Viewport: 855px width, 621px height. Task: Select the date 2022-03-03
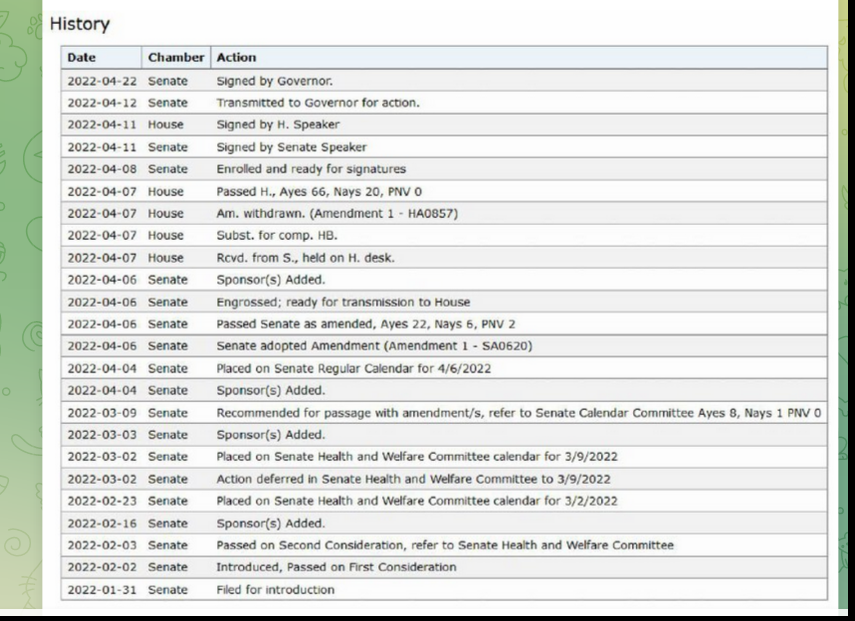coord(102,435)
